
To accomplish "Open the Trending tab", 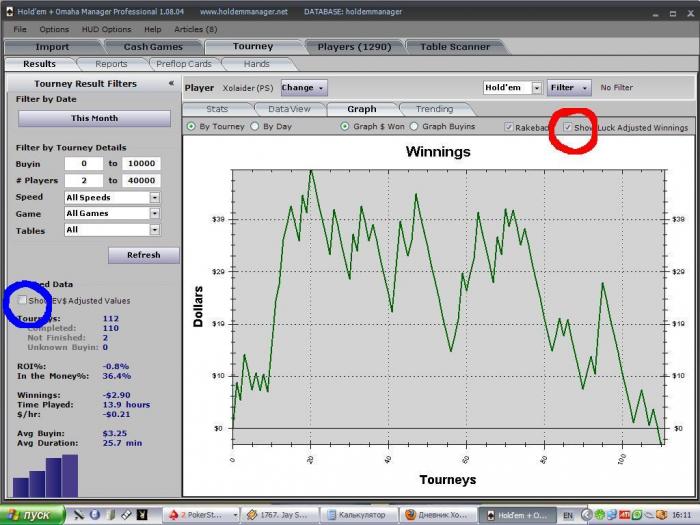I will pyautogui.click(x=434, y=109).
